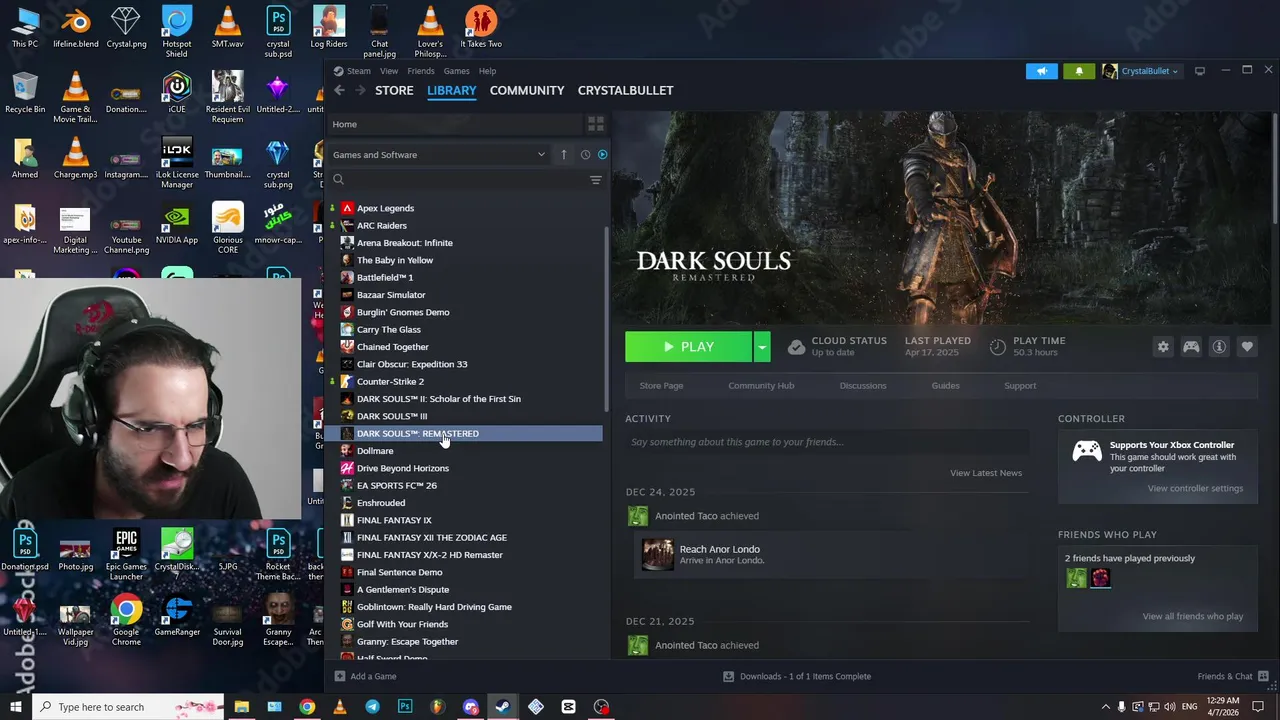Viewport: 1280px width, 720px height.
Task: Select the Recycle Bin desktop icon
Action: pos(25,94)
